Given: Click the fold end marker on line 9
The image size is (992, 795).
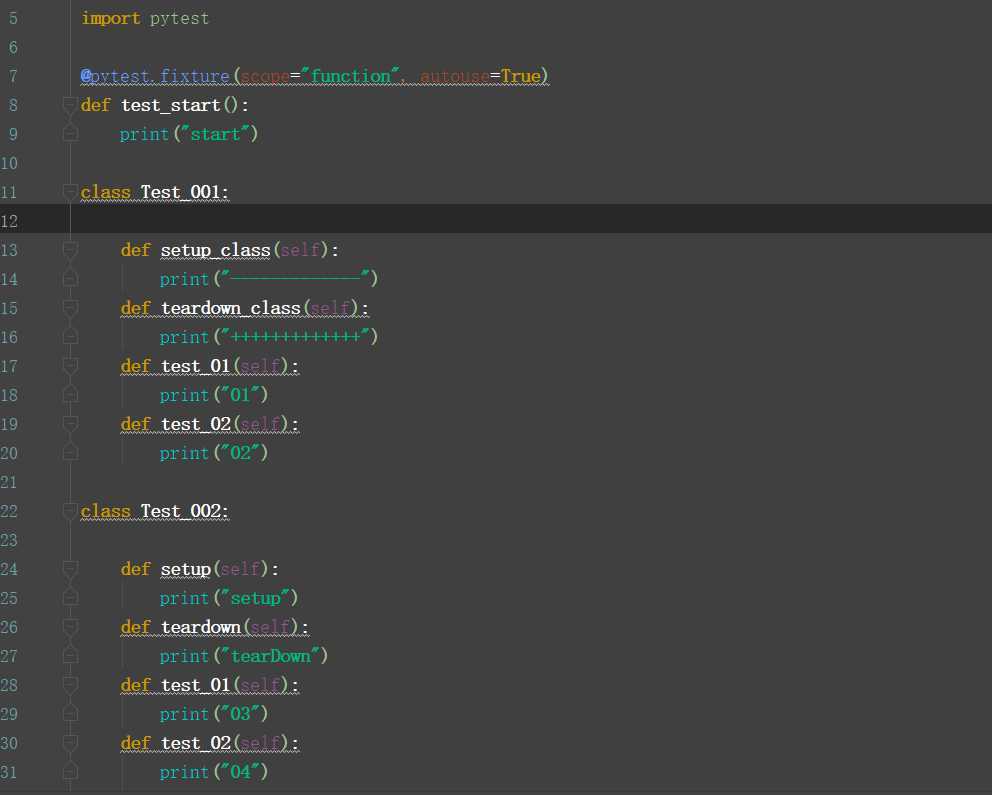Looking at the screenshot, I should (69, 133).
